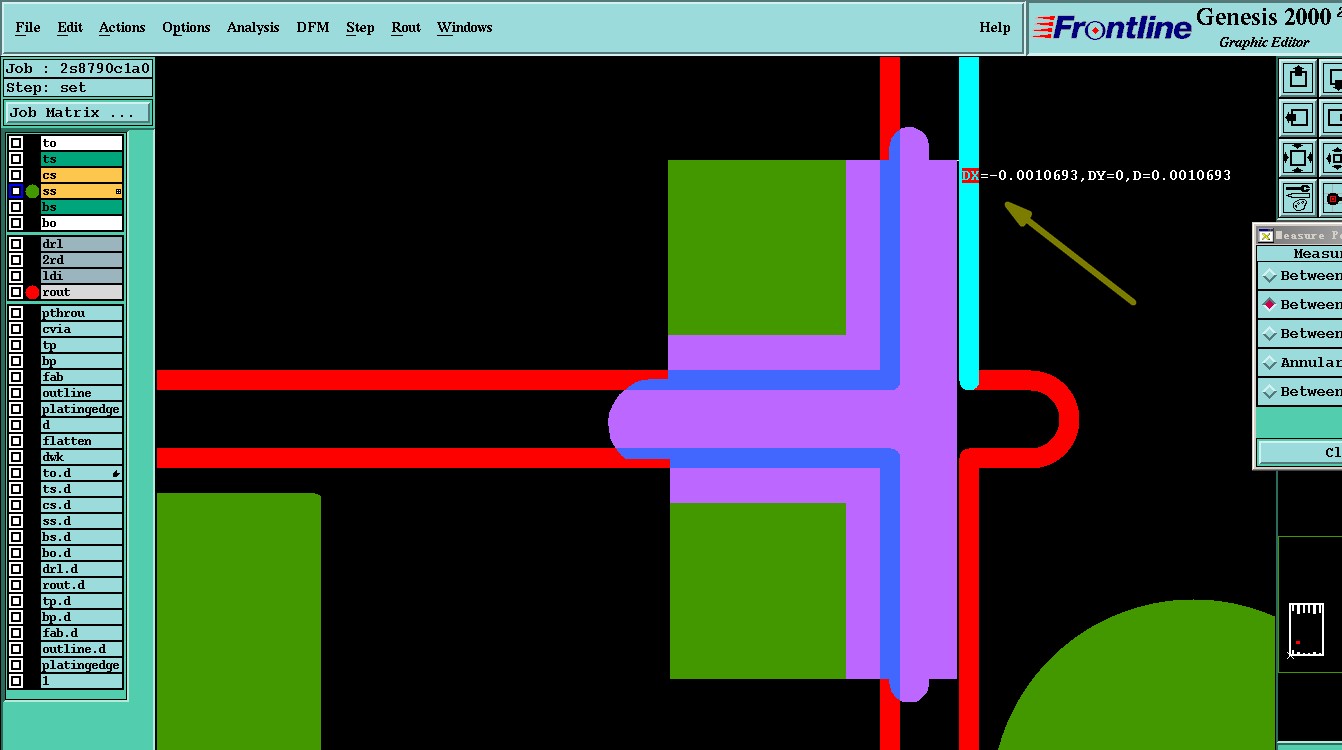The image size is (1342, 750).
Task: Select the Between option directly below Annular
Action: click(1300, 391)
